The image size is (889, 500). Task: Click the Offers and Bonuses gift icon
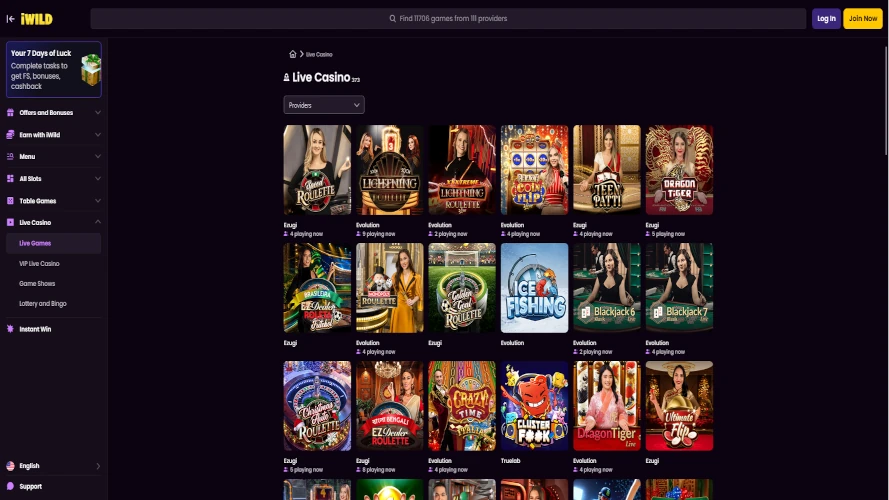click(10, 113)
